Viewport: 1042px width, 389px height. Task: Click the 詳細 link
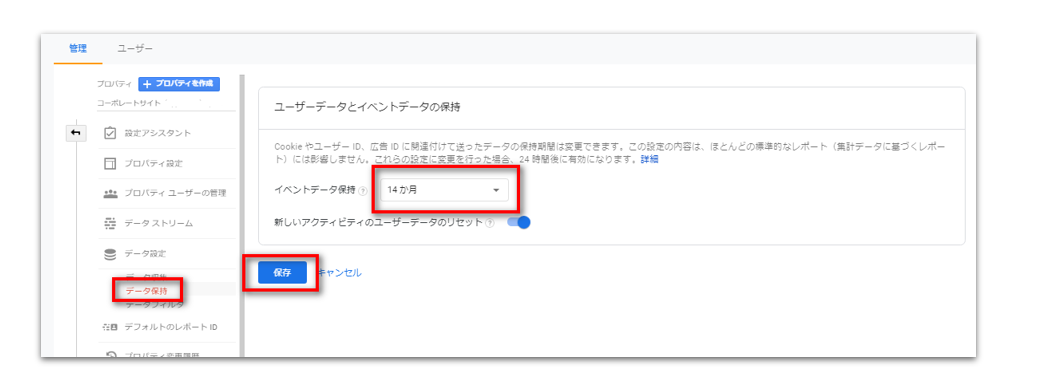649,160
